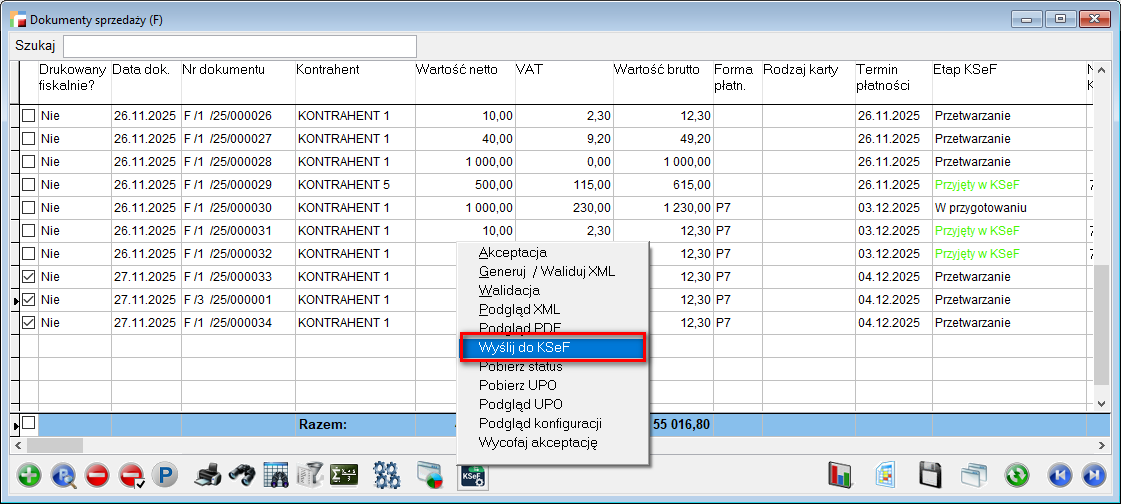Screen dimensions: 1121x504
Task: Open search with the binoculars icon
Action: (241, 475)
